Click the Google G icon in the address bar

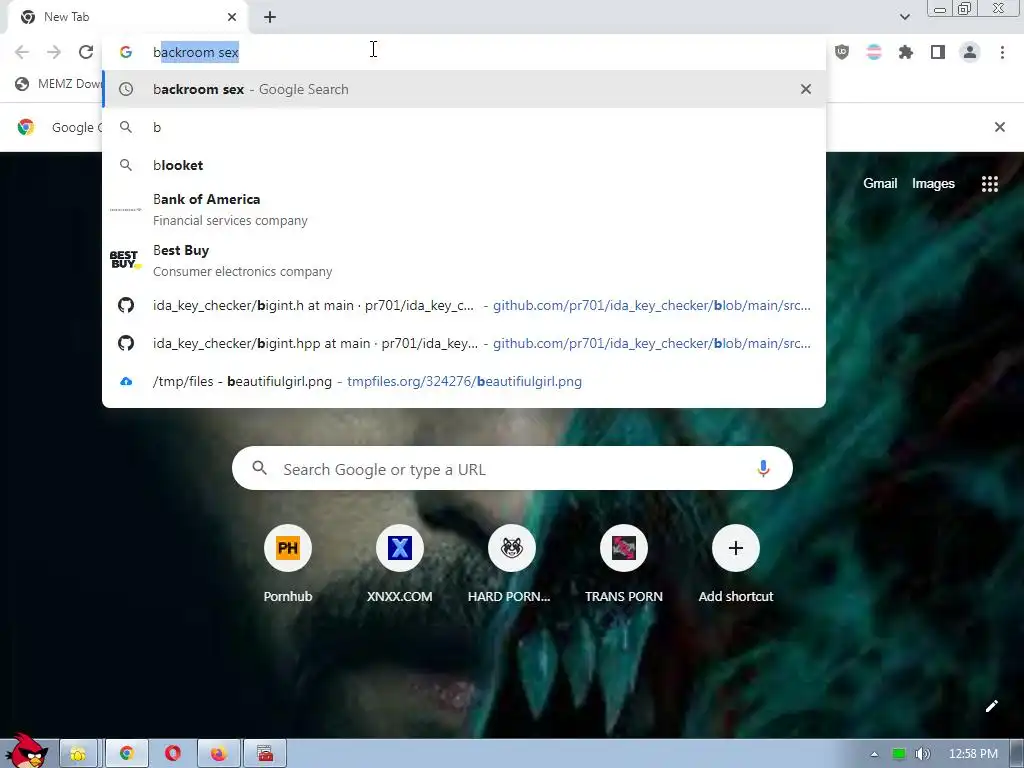point(126,52)
